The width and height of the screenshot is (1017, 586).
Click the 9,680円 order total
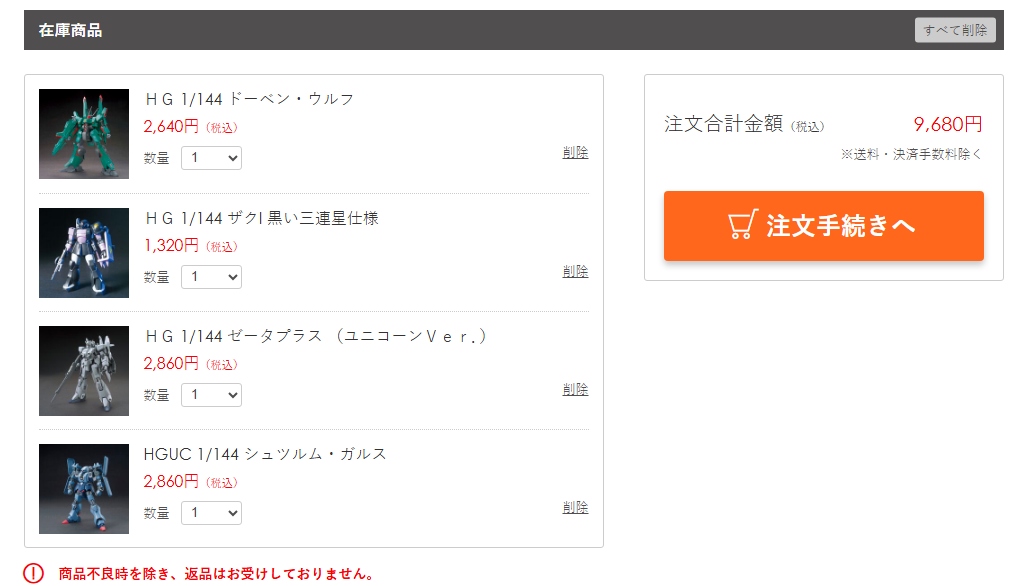click(948, 124)
